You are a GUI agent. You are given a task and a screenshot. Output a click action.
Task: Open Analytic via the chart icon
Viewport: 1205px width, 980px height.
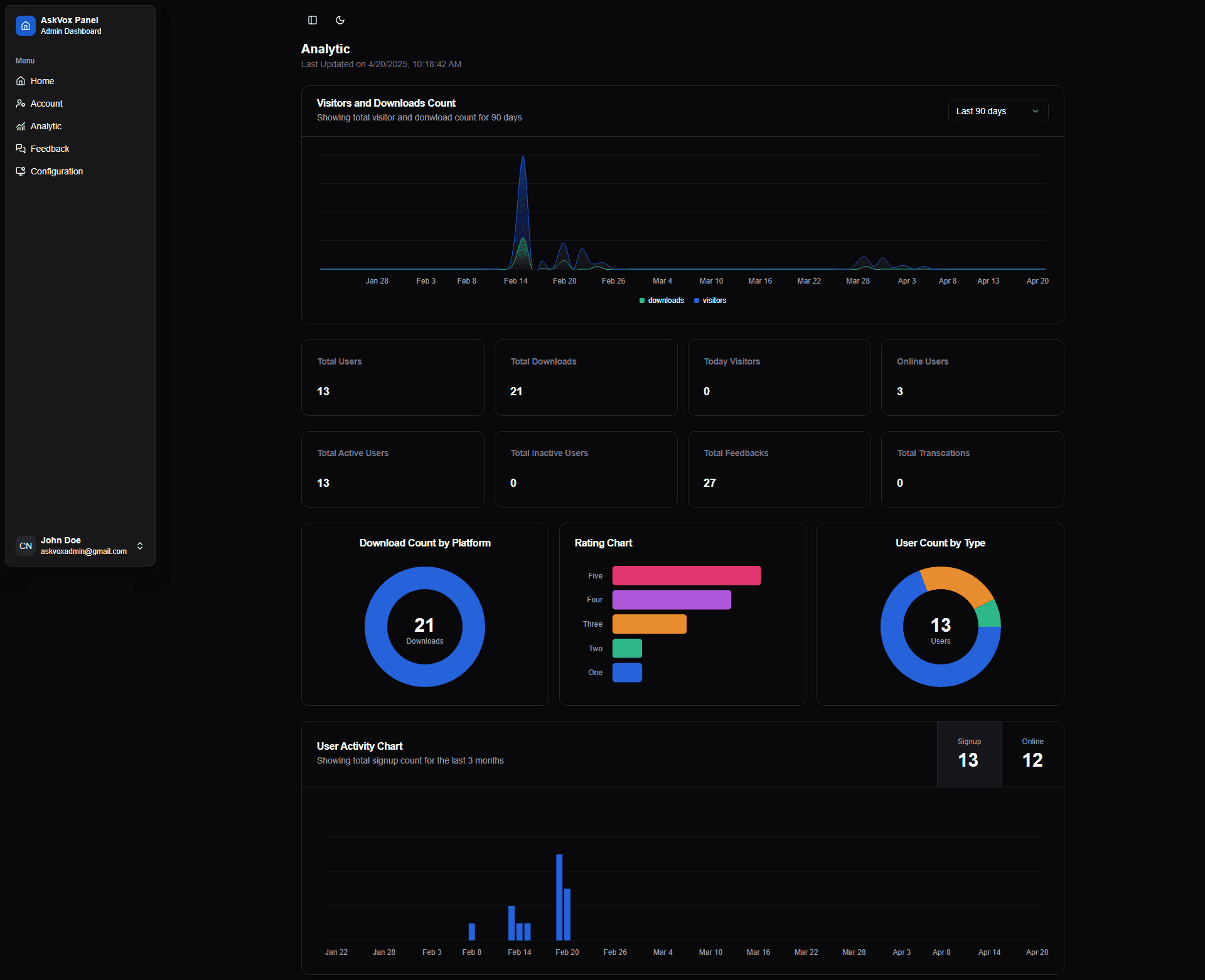[x=21, y=126]
